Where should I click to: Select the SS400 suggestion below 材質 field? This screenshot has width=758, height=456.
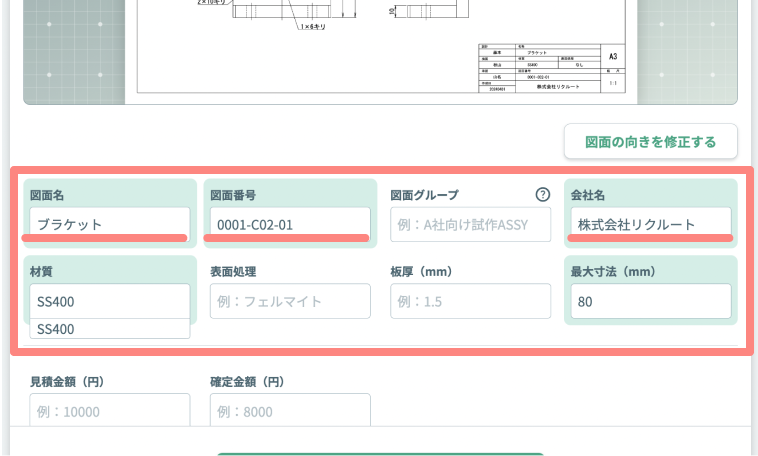110,329
